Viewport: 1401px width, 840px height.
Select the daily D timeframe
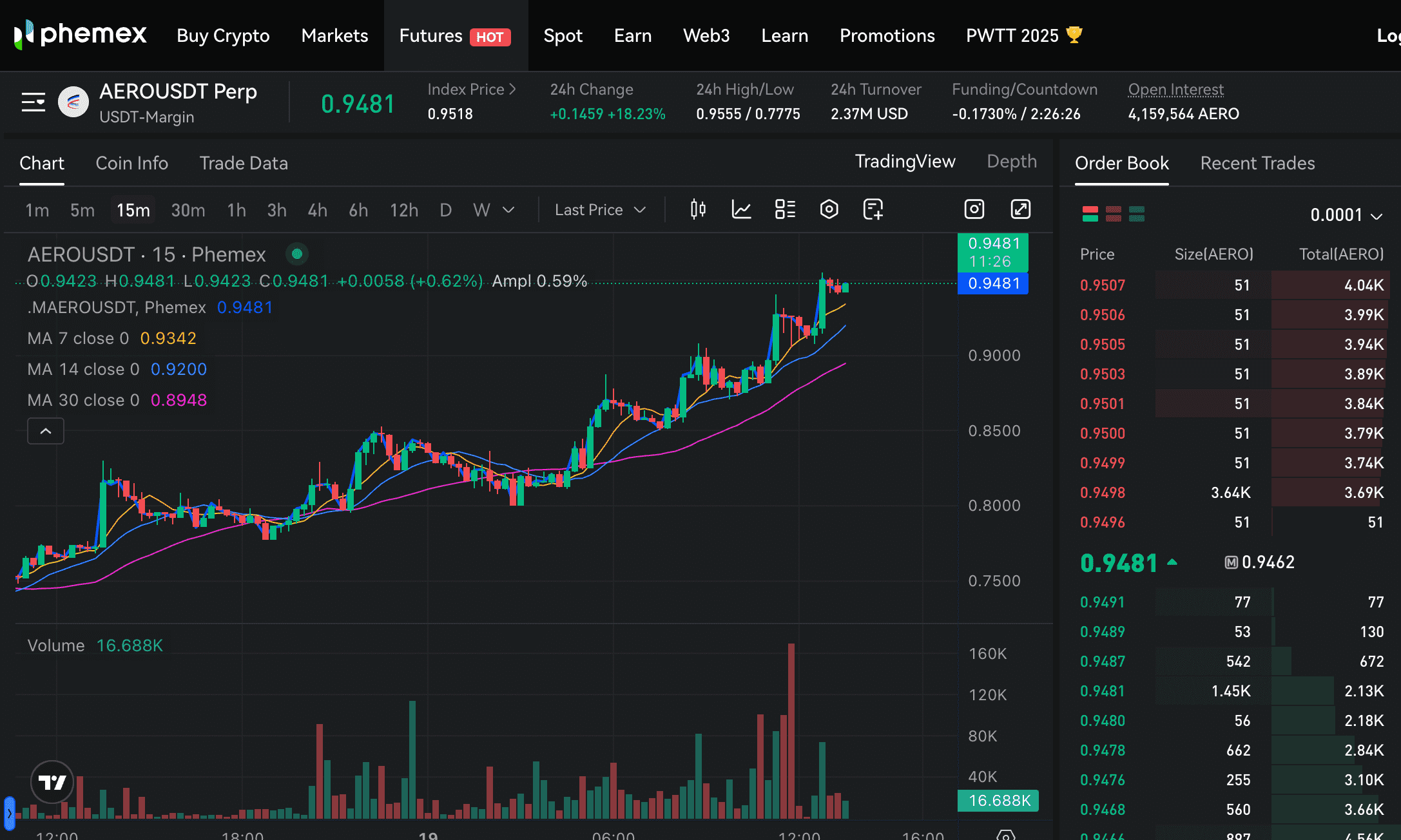click(x=445, y=210)
